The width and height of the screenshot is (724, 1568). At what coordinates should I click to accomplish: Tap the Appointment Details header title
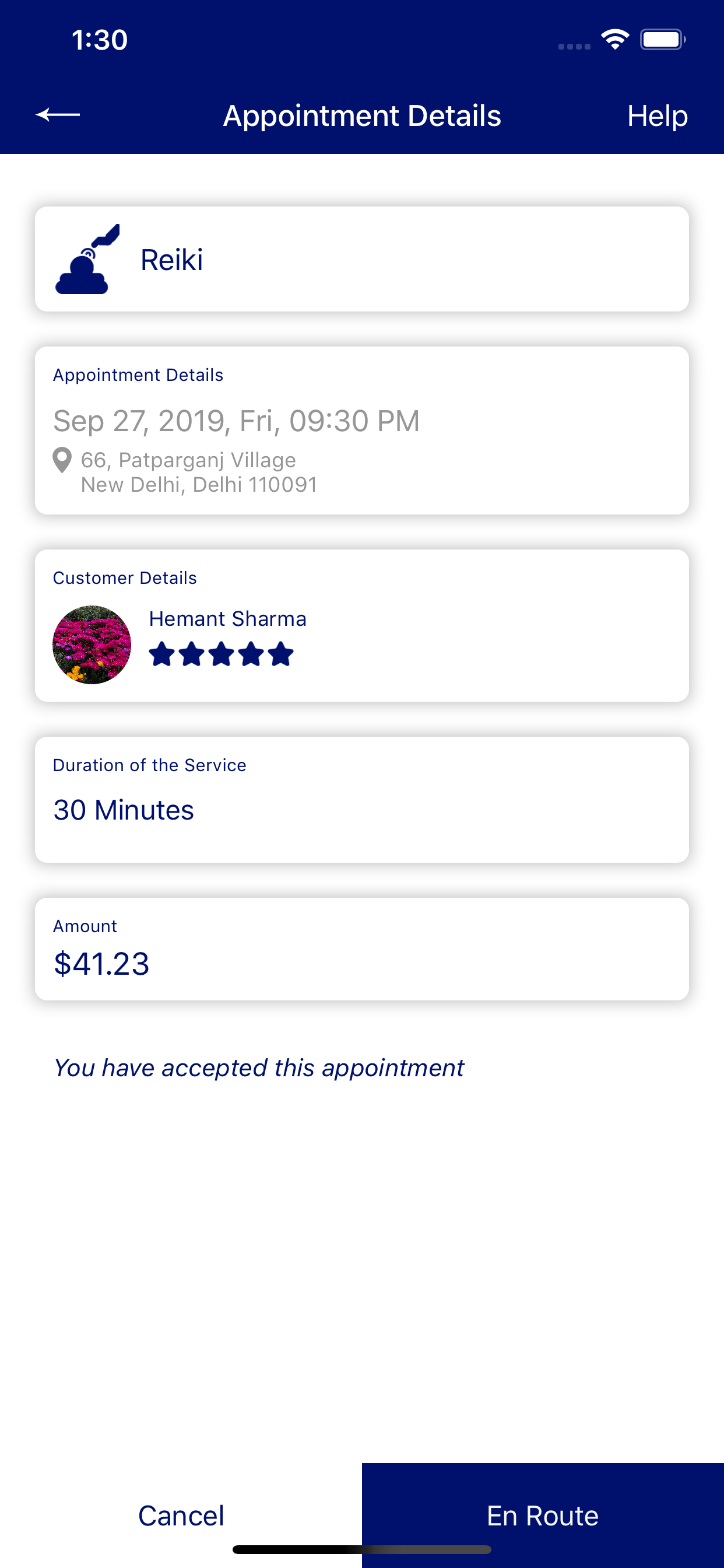coord(362,116)
